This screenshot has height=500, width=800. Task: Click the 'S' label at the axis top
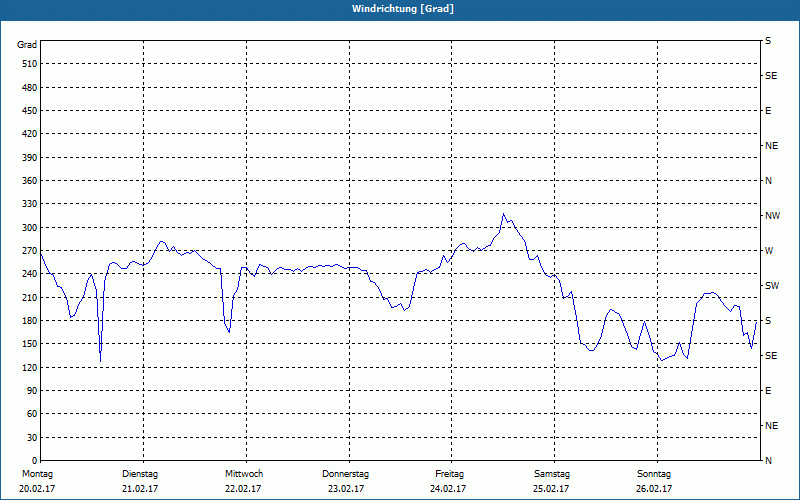point(768,41)
